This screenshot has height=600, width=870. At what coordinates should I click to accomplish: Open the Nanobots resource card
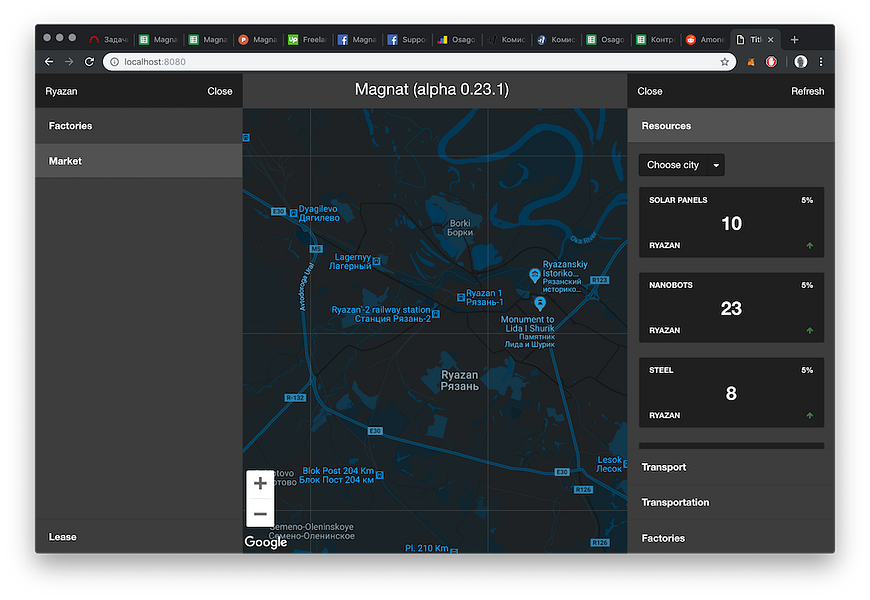[731, 307]
